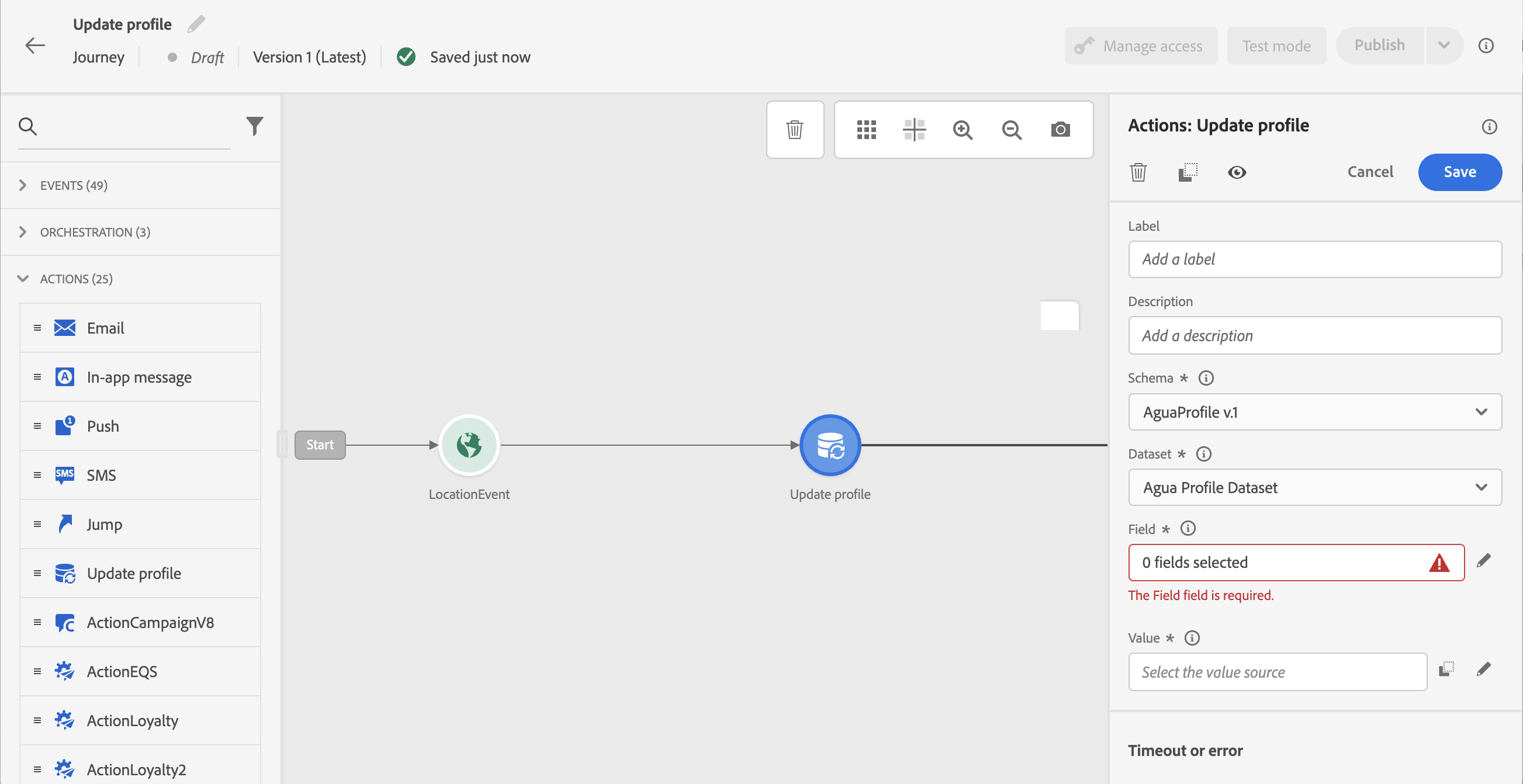This screenshot has width=1523, height=784.
Task: Toggle the grid display icon in canvas toolbar
Action: pyautogui.click(x=866, y=129)
